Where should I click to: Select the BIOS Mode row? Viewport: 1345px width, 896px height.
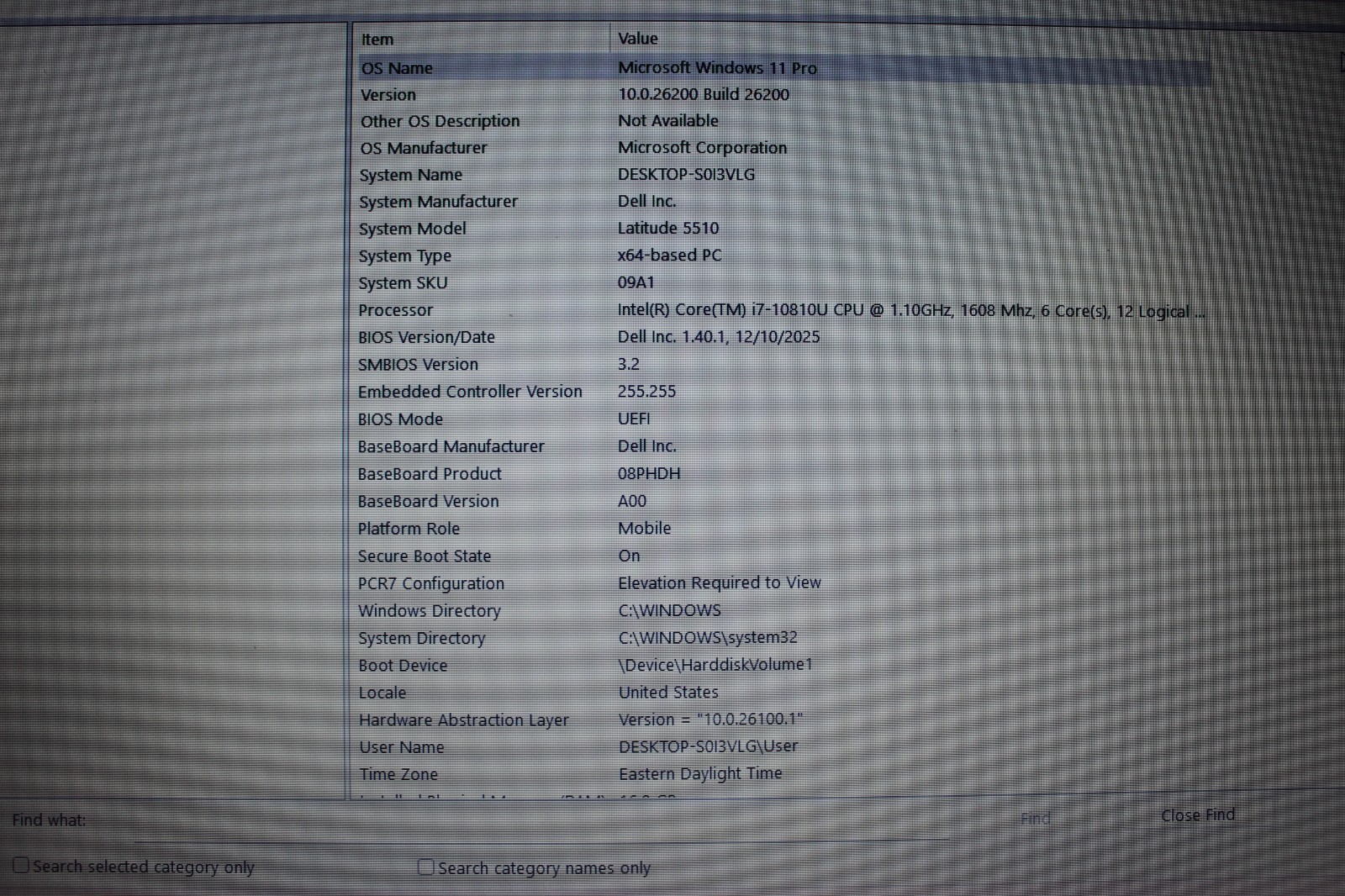coord(783,419)
